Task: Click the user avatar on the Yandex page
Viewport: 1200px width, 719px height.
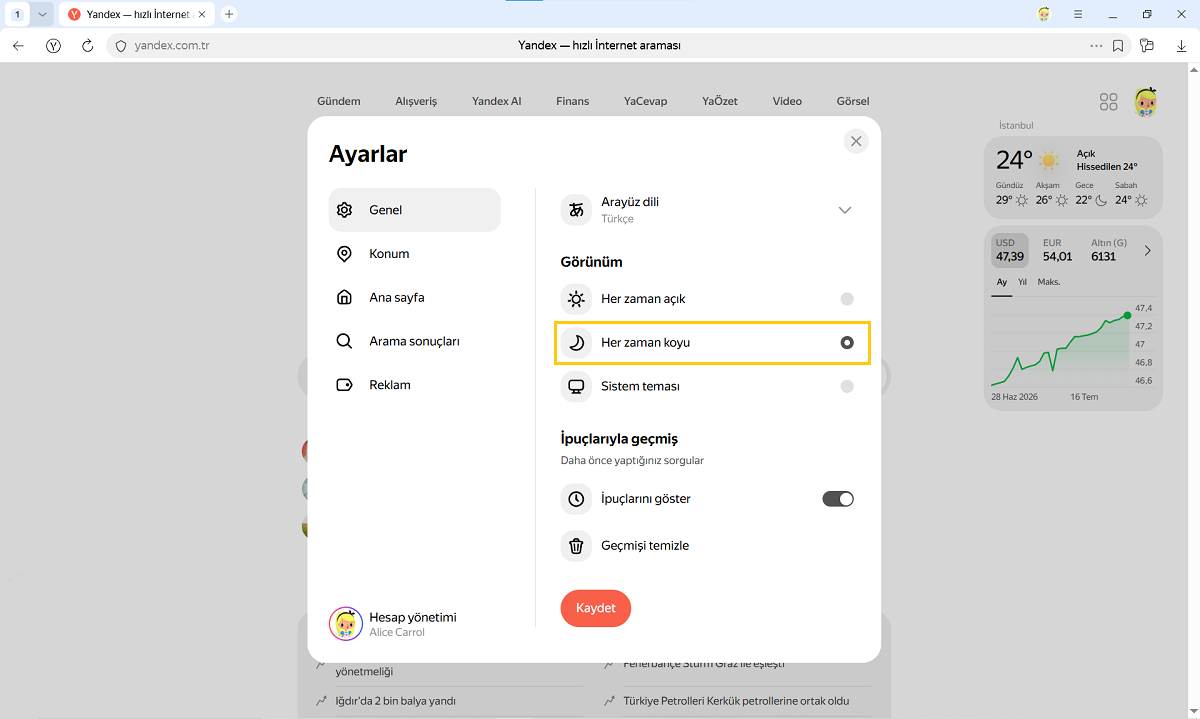Action: (1146, 102)
